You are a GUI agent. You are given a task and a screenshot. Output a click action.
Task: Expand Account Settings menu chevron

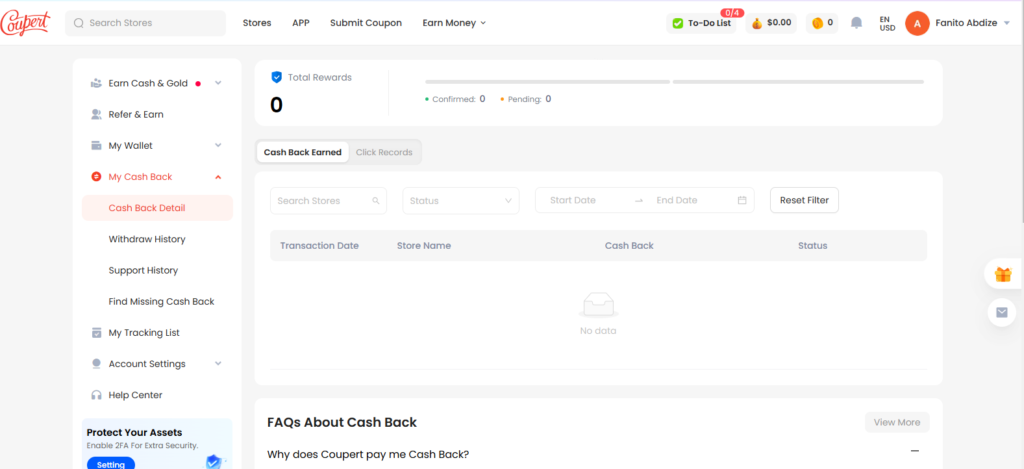[218, 364]
